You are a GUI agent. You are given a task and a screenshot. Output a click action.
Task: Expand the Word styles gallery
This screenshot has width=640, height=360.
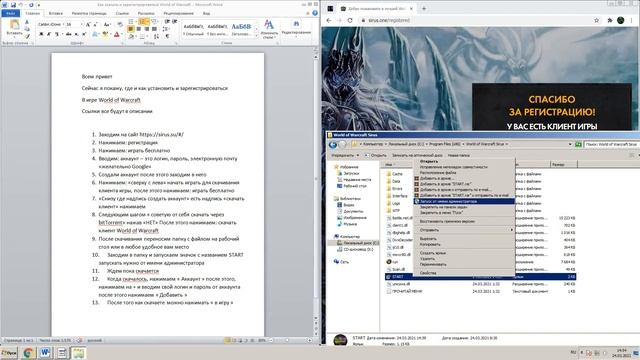[256, 37]
